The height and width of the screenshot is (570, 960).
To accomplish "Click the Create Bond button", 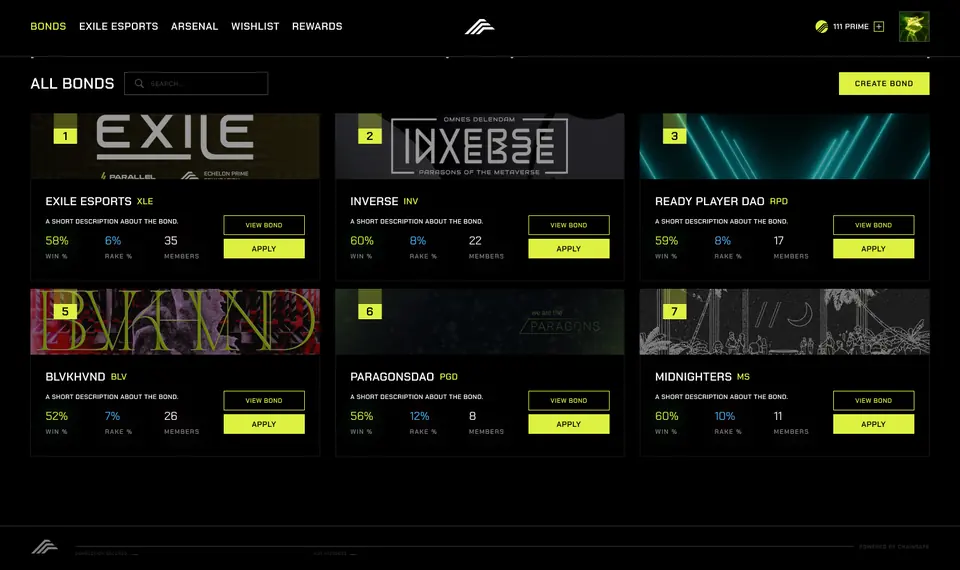I will (x=883, y=83).
